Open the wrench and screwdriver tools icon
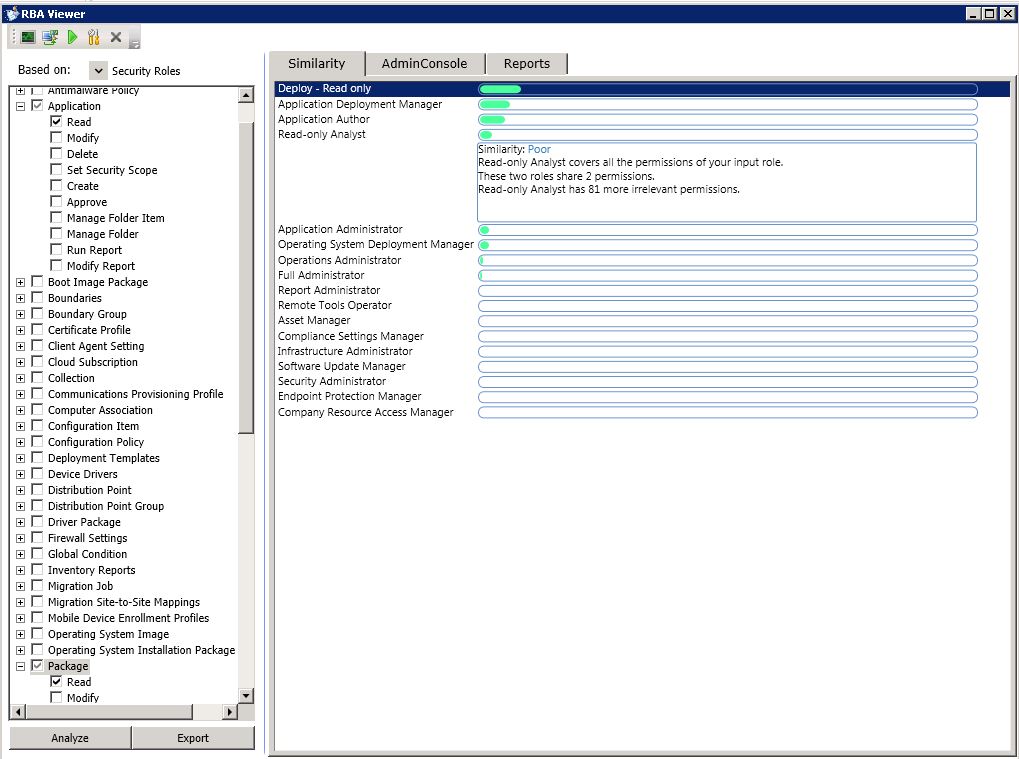The height and width of the screenshot is (759, 1019). [x=94, y=37]
